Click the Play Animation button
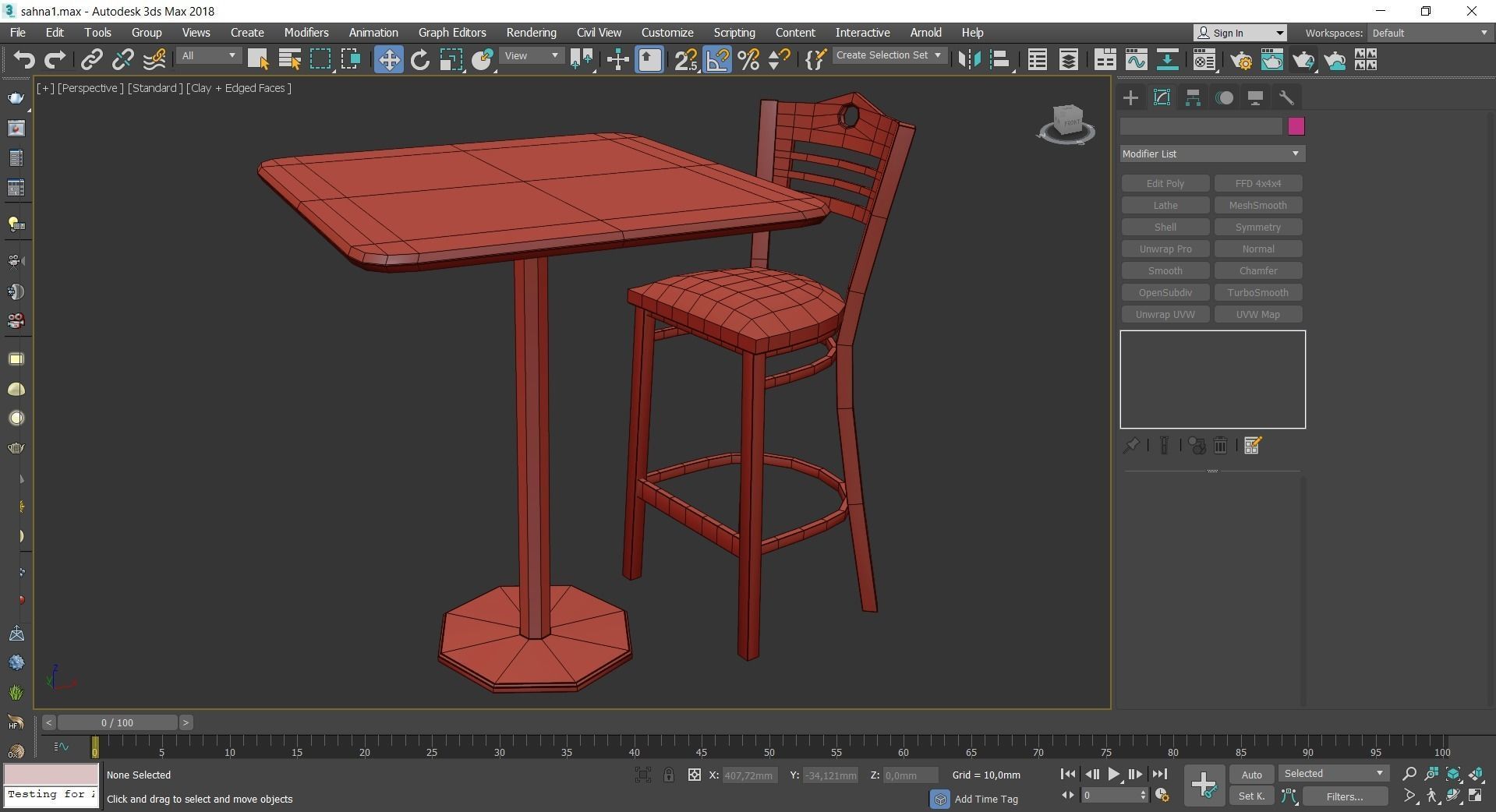This screenshot has height=812, width=1496. point(1113,775)
